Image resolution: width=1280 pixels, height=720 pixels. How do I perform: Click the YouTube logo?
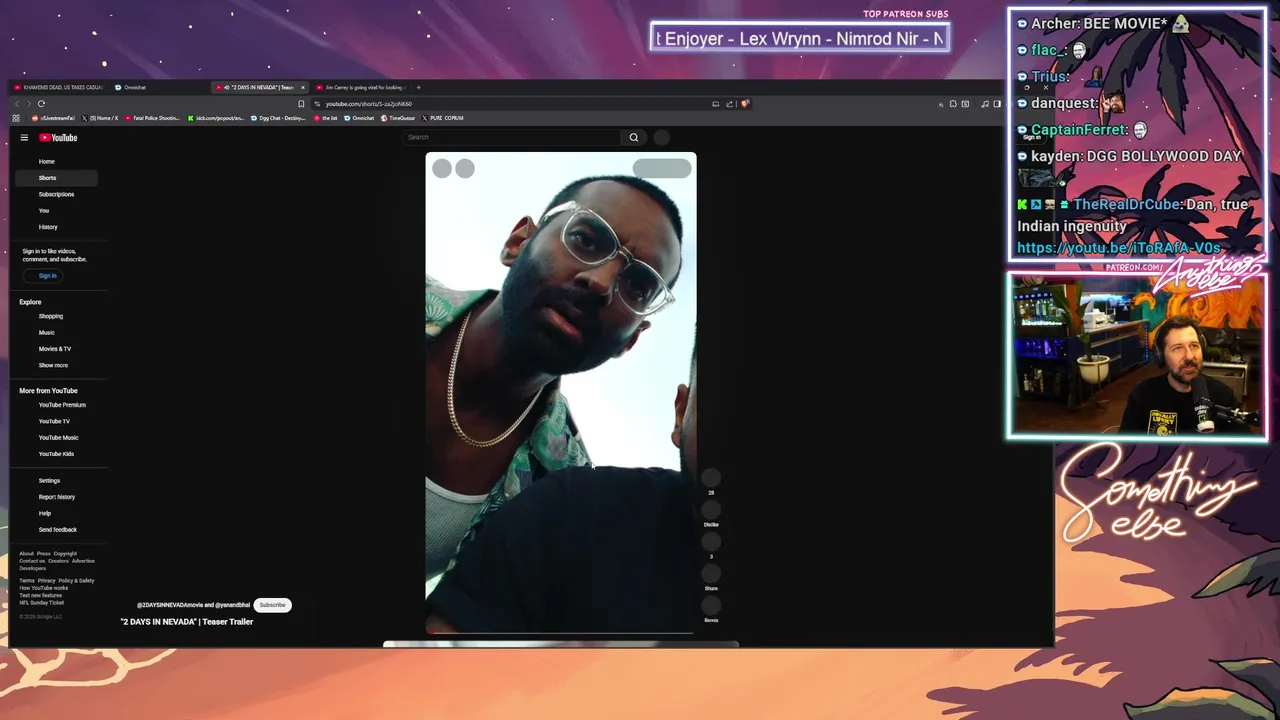click(58, 138)
